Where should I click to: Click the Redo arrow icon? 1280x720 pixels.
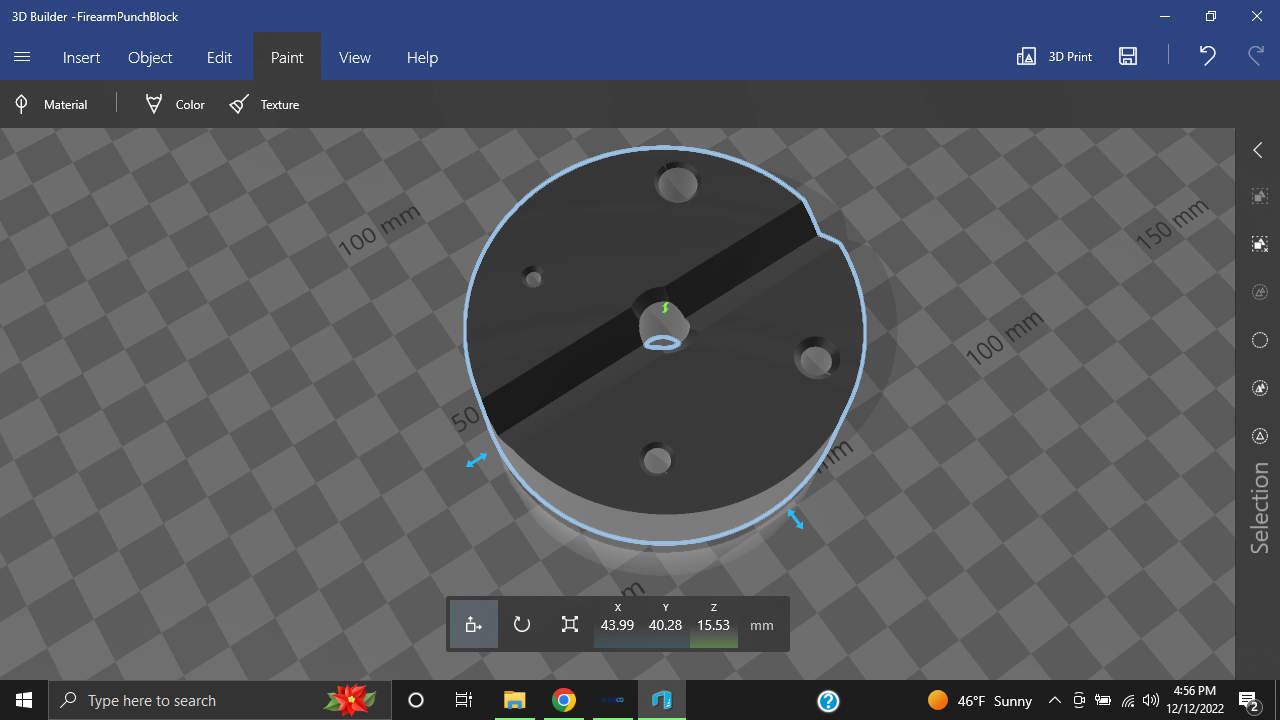click(x=1256, y=56)
